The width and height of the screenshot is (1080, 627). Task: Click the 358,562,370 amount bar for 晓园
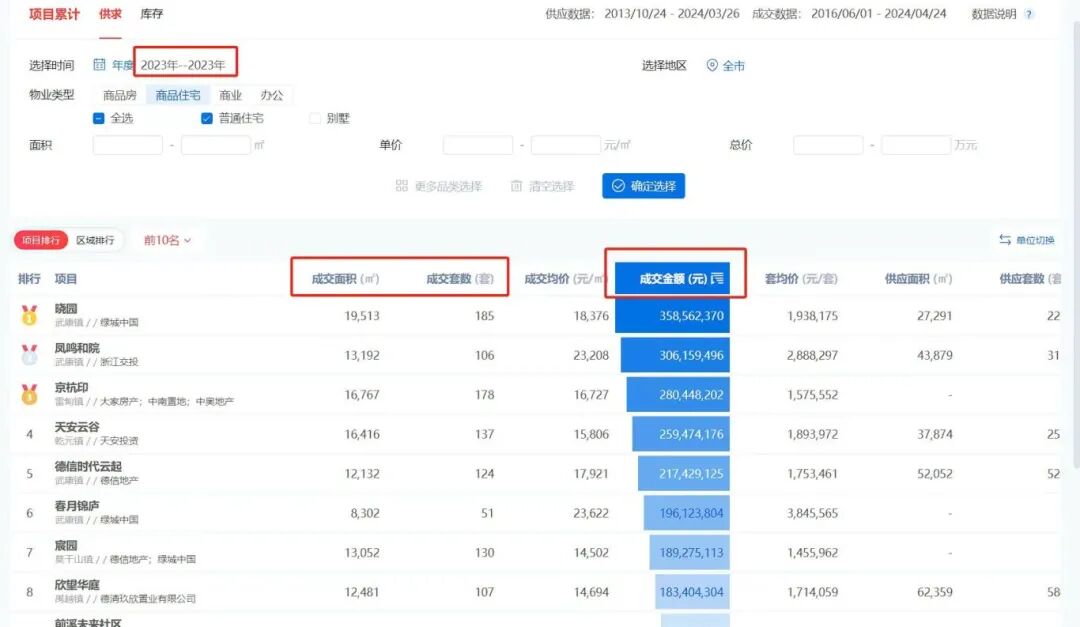pos(672,316)
